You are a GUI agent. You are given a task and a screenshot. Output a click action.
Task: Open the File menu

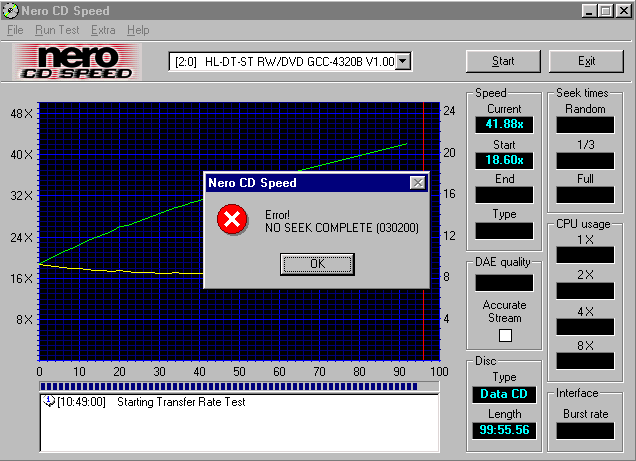15,30
